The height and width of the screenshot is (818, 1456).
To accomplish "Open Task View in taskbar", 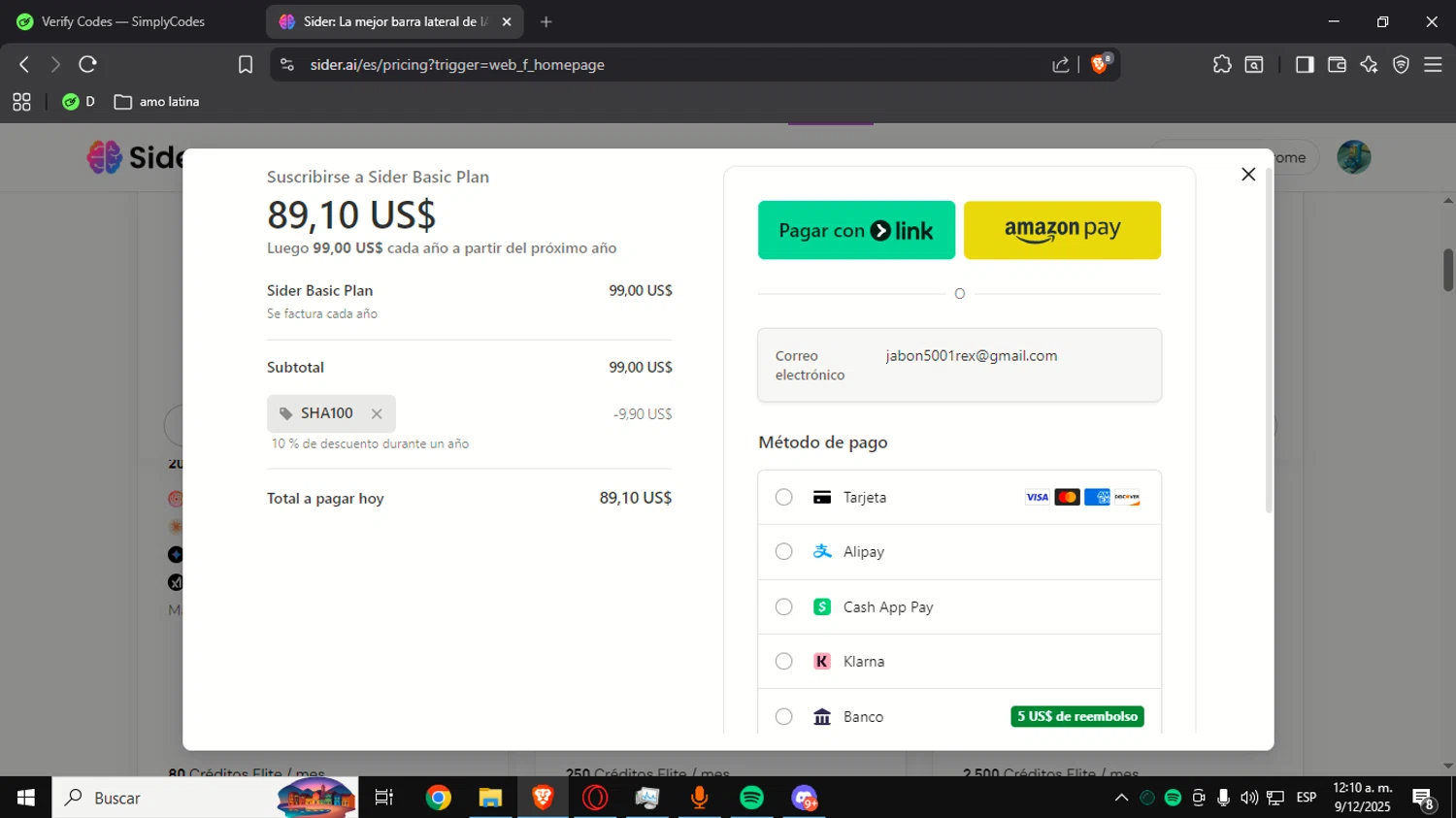I will point(384,798).
